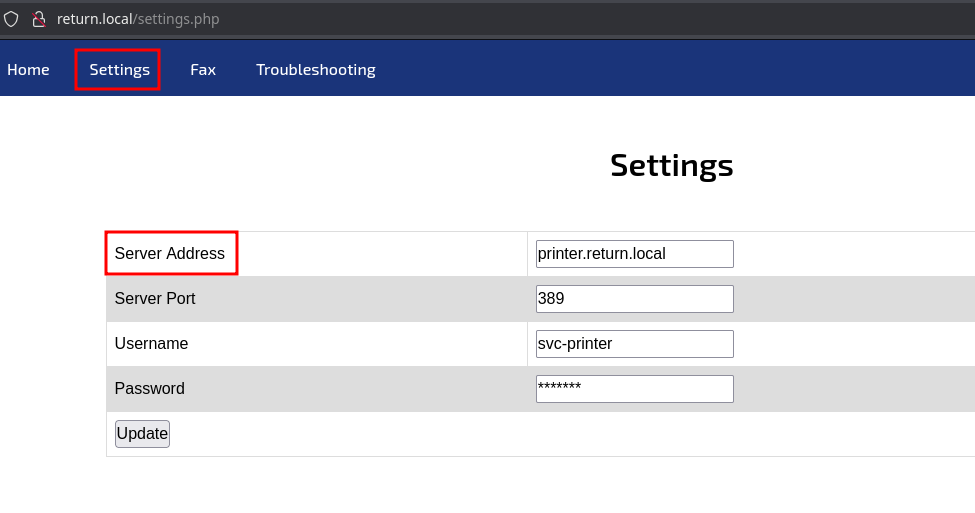Screen dimensions: 975x513
Task: Go to the Fax page
Action: coord(203,70)
